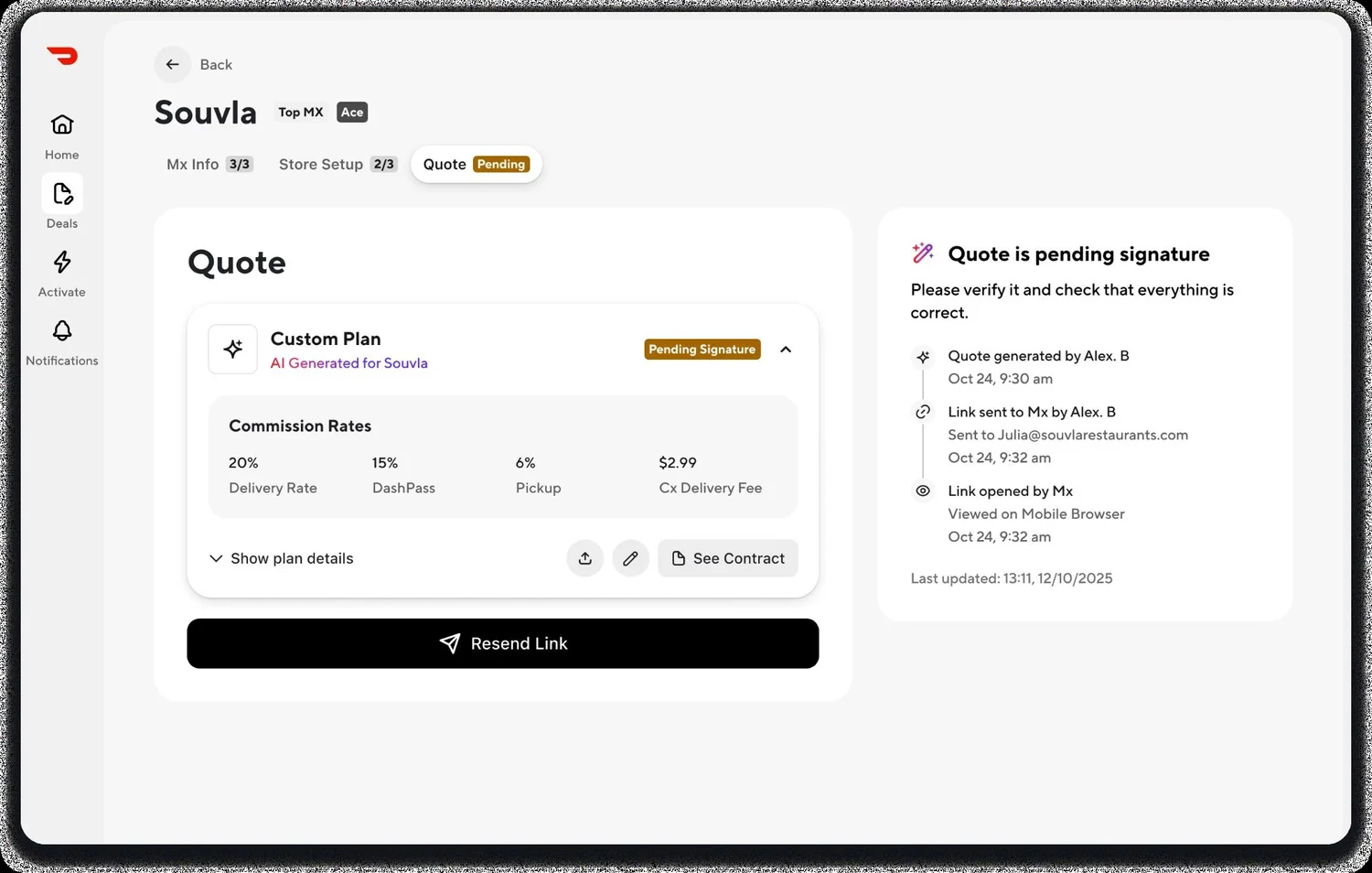Click the Souvla merchant title
This screenshot has width=1372, height=873.
pos(206,113)
